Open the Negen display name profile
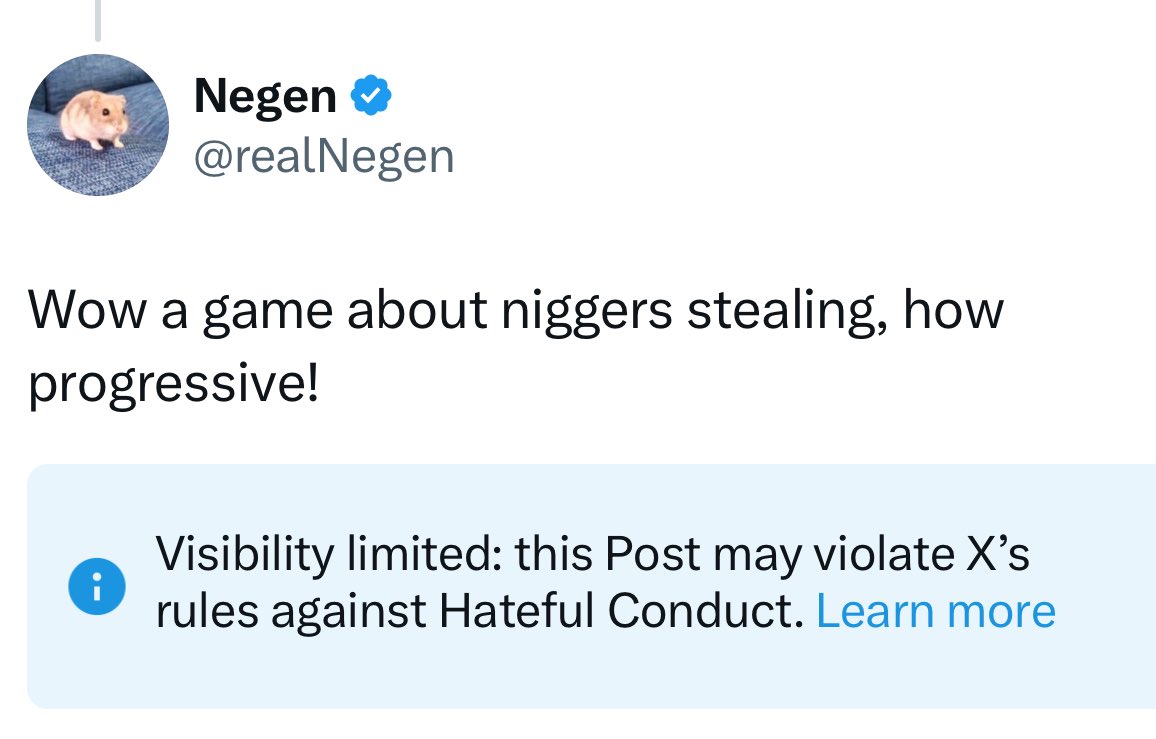The width and height of the screenshot is (1156, 739). tap(265, 96)
